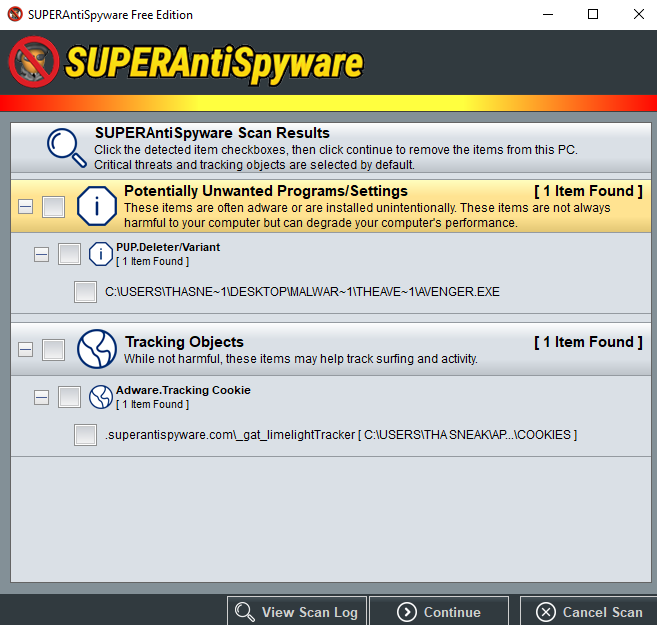Viewport: 657px width, 625px height.
Task: Collapse the Potentially Unwanted Programs/Settings section
Action: tap(26, 207)
